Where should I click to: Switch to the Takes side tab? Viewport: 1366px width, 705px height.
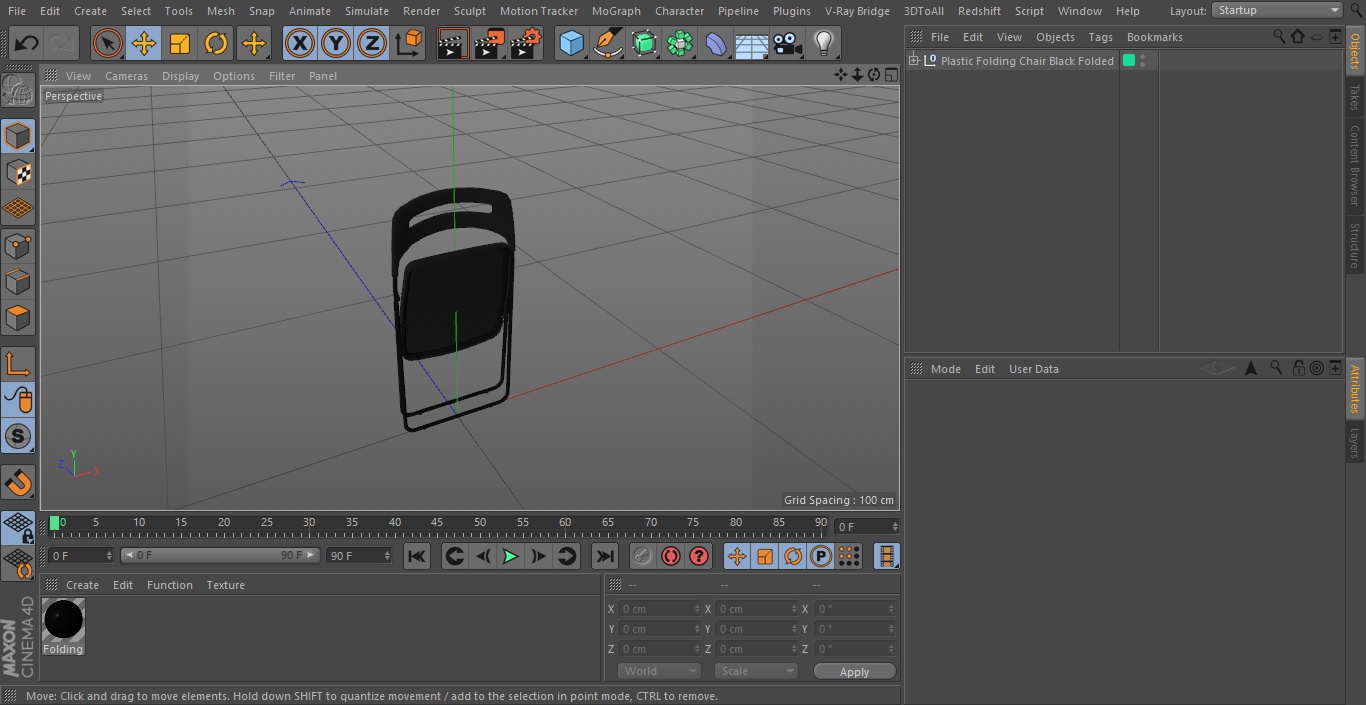tap(1355, 97)
